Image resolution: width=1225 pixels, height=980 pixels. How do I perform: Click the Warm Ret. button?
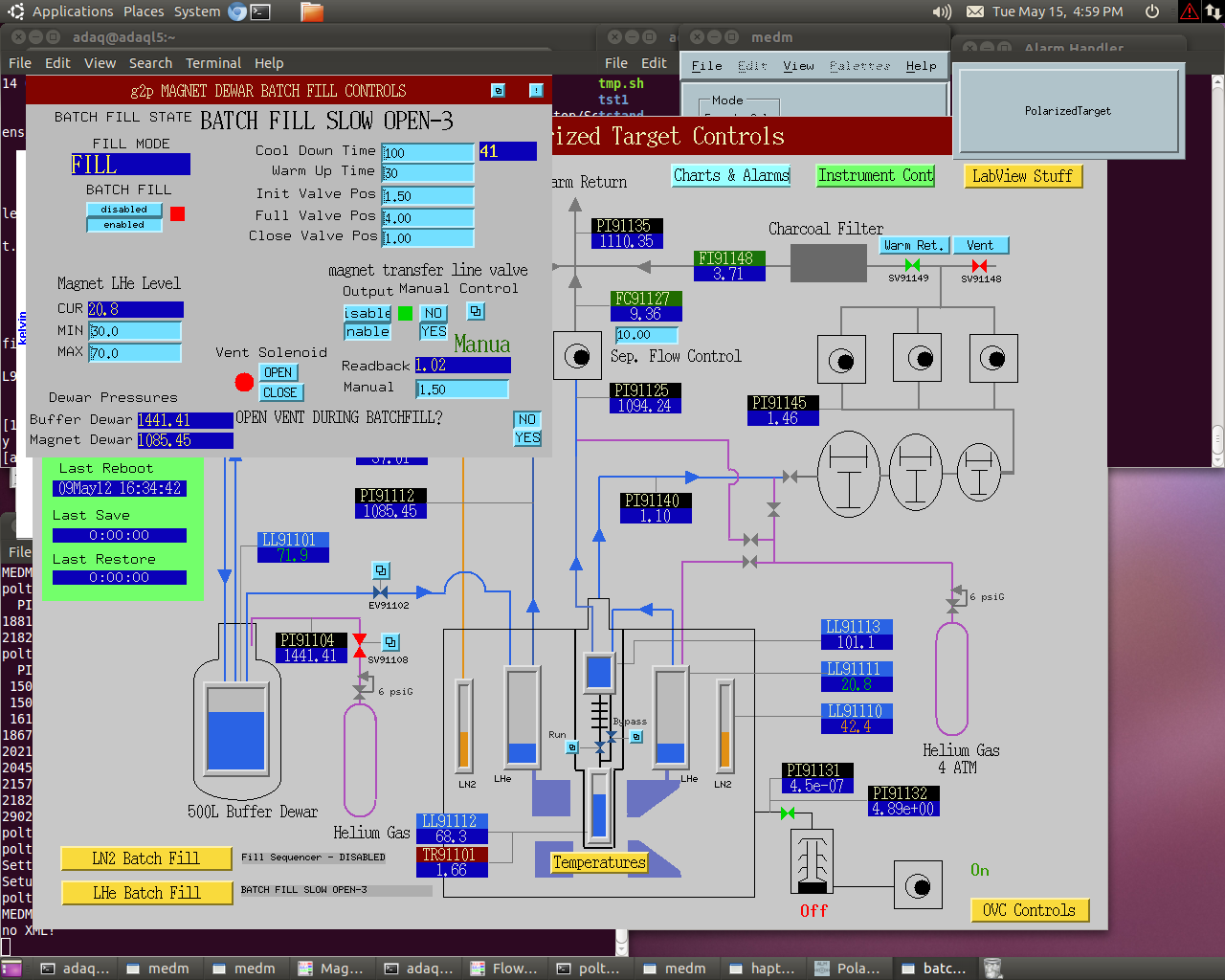913,245
